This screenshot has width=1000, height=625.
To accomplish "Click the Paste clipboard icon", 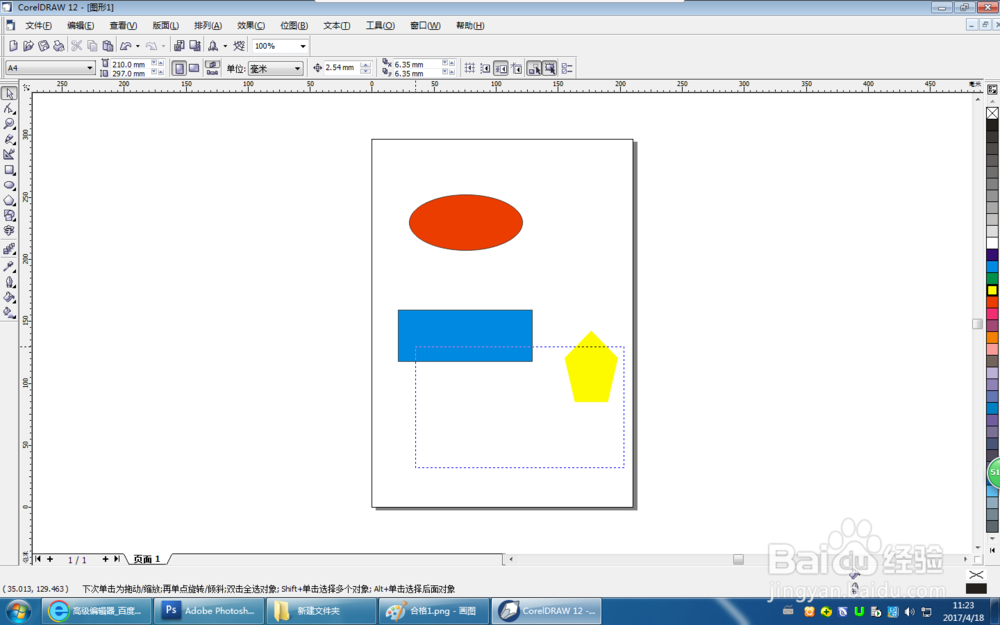I will pyautogui.click(x=108, y=46).
